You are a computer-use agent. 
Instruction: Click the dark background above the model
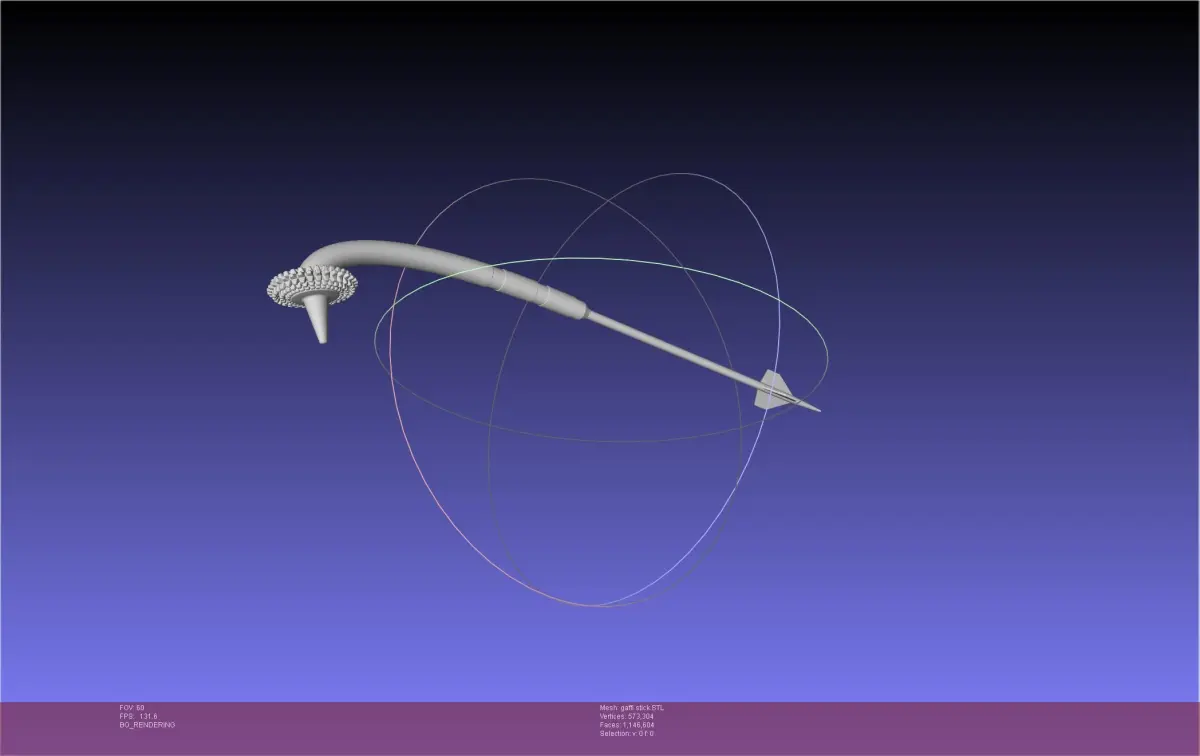coord(600,80)
